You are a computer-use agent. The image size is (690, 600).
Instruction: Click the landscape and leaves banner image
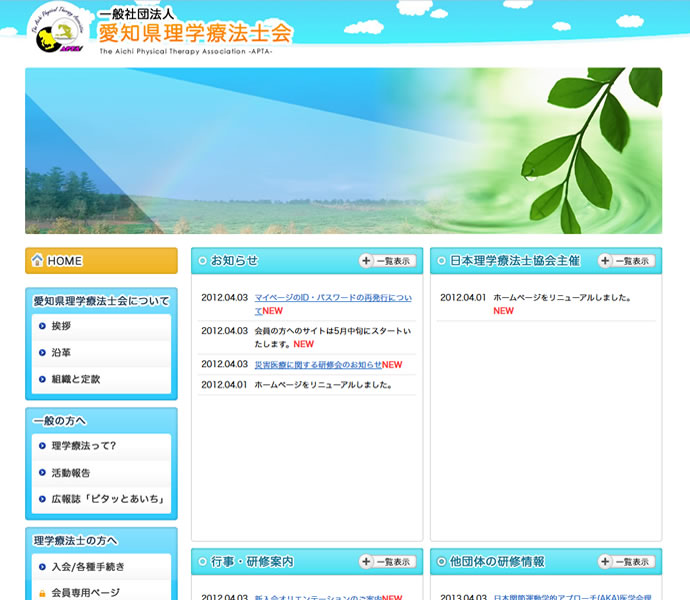point(343,151)
